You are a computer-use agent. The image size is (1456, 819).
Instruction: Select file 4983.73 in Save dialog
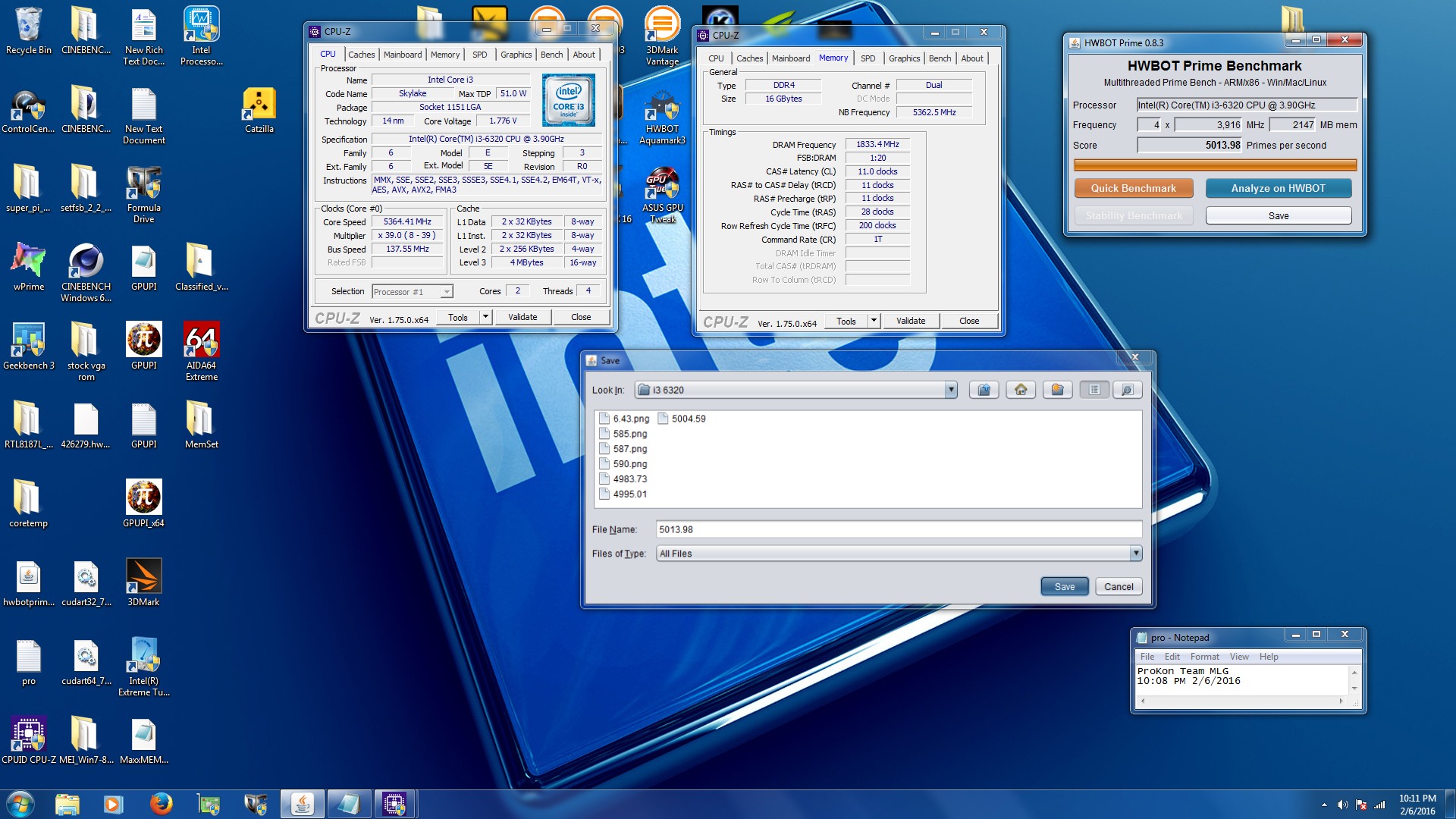(623, 479)
